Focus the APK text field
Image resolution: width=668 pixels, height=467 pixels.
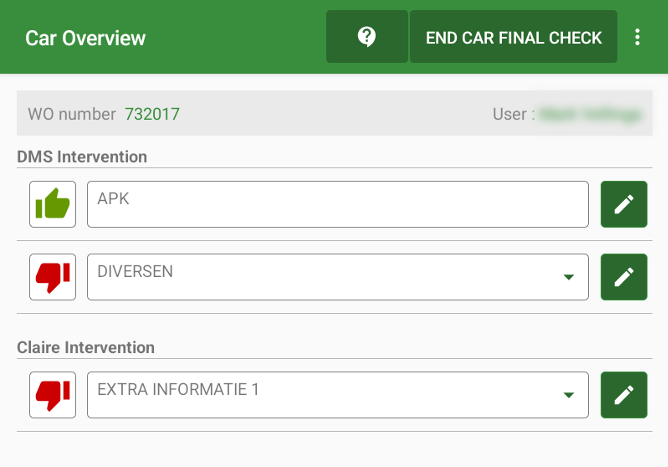tap(338, 204)
